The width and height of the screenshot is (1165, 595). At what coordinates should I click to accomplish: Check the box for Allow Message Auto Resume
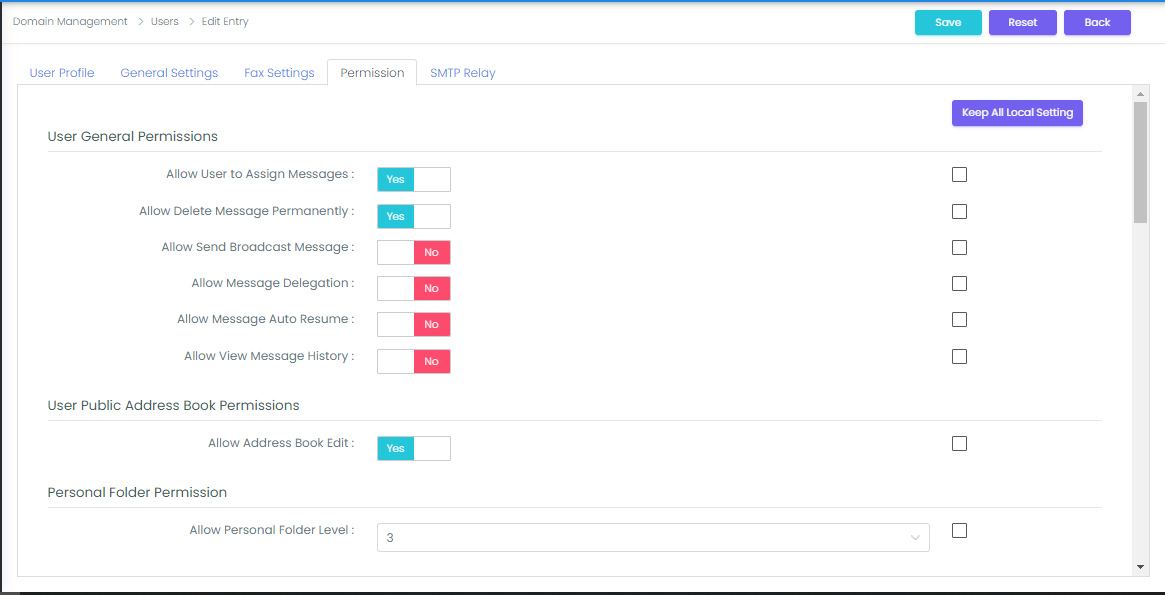(x=959, y=319)
